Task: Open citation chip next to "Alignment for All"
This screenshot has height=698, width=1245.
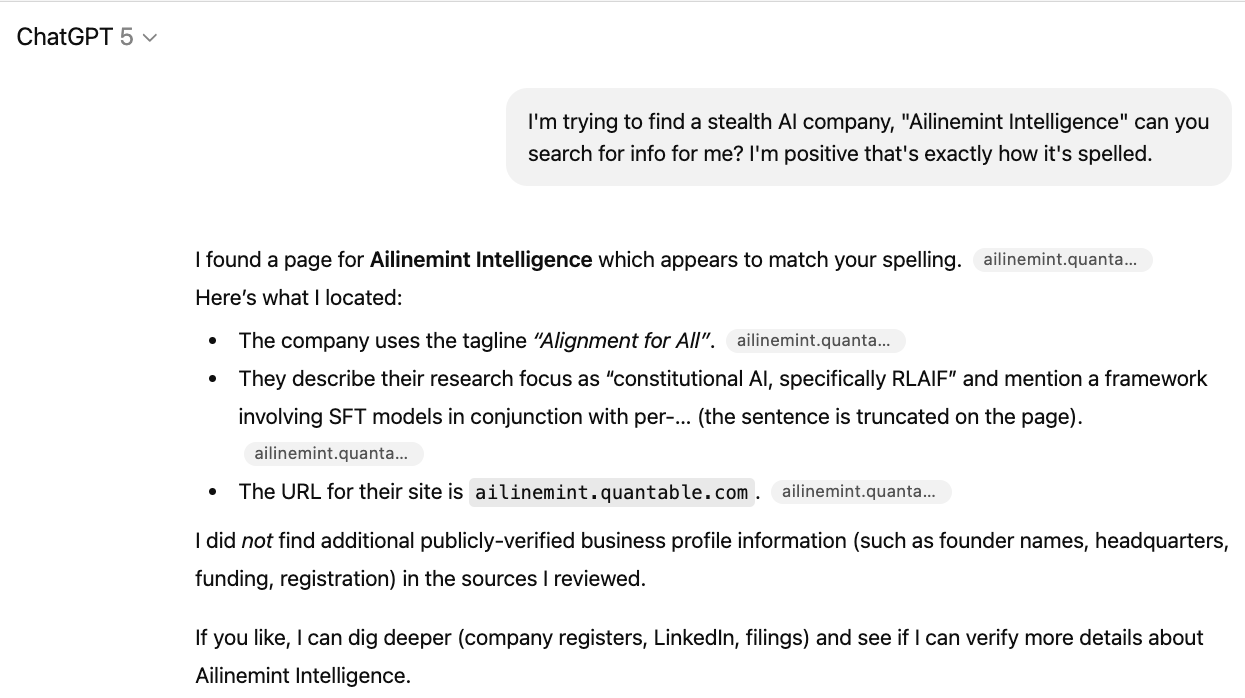Action: pyautogui.click(x=814, y=341)
